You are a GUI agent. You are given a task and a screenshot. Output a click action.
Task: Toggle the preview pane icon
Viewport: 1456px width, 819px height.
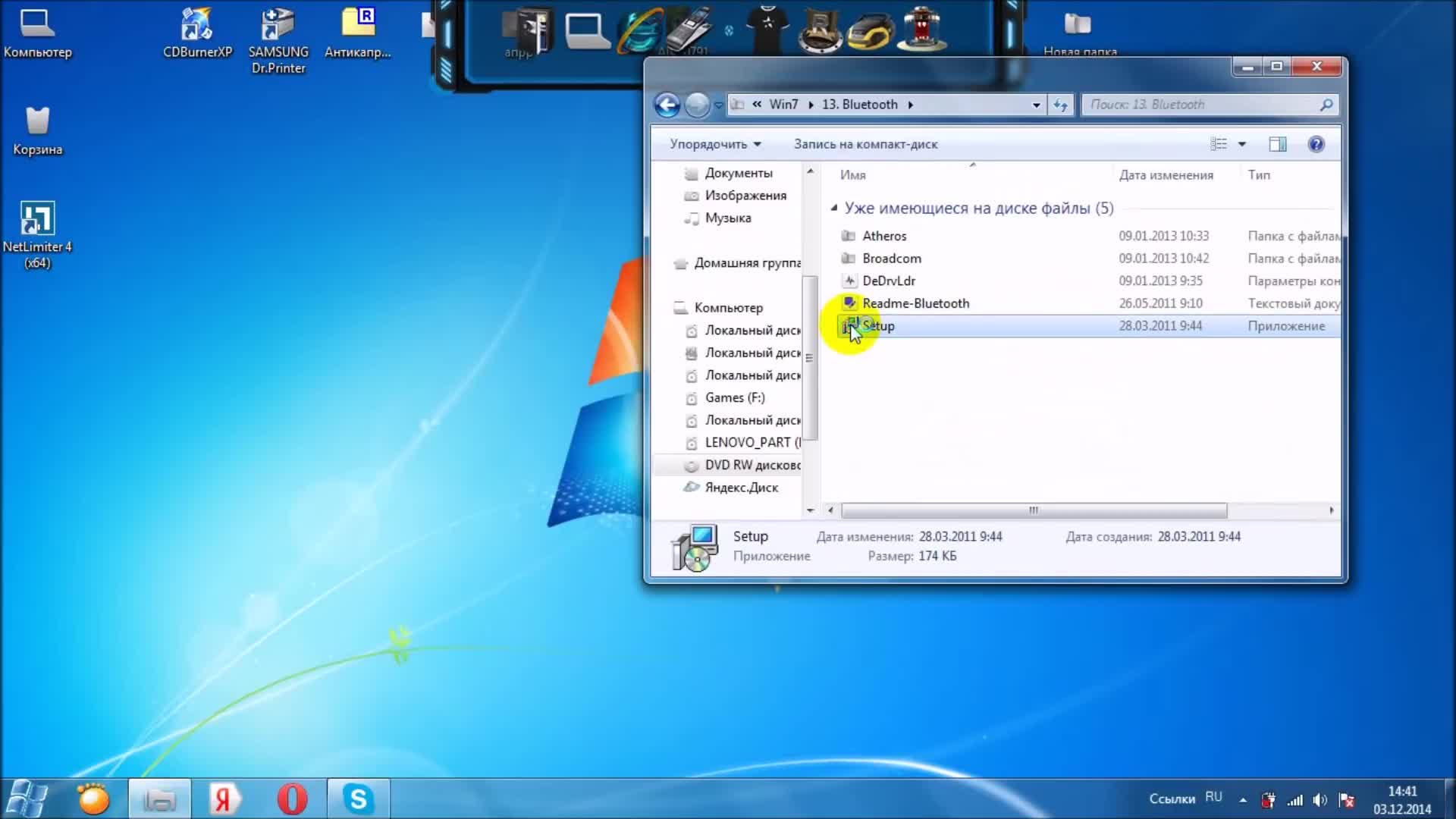tap(1278, 144)
